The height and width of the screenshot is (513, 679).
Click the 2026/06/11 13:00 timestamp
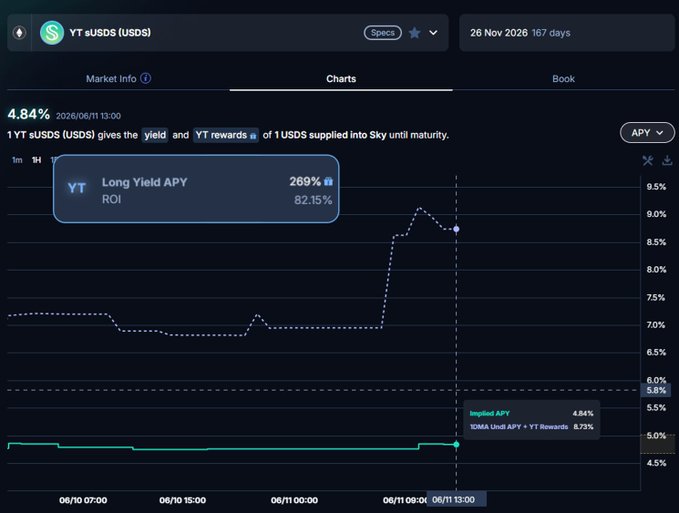tap(88, 116)
